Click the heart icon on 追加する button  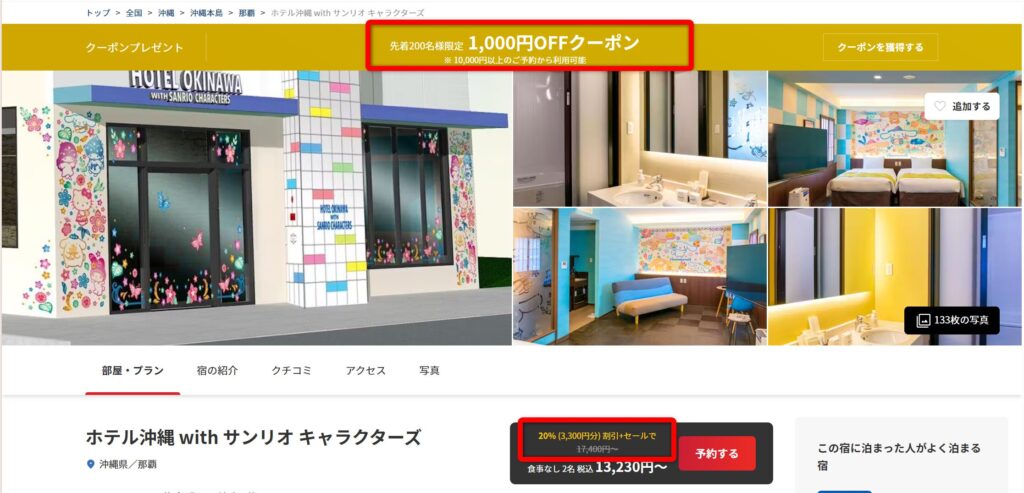pyautogui.click(x=940, y=106)
